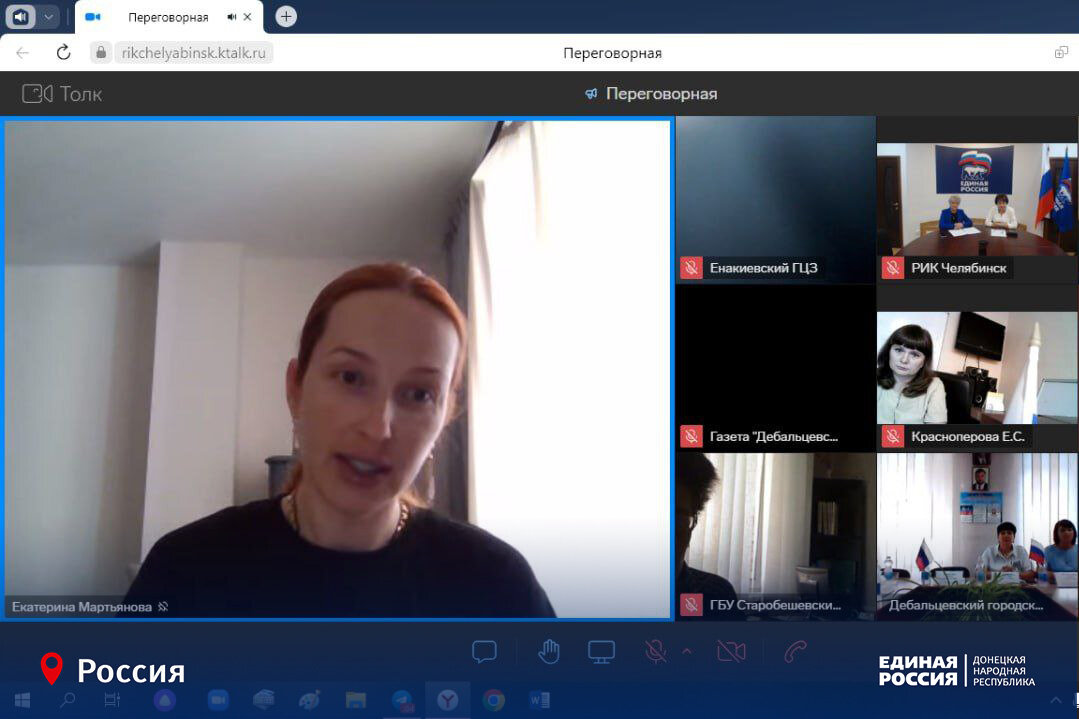Go back to the previous page
1079x719 pixels.
pyautogui.click(x=23, y=52)
